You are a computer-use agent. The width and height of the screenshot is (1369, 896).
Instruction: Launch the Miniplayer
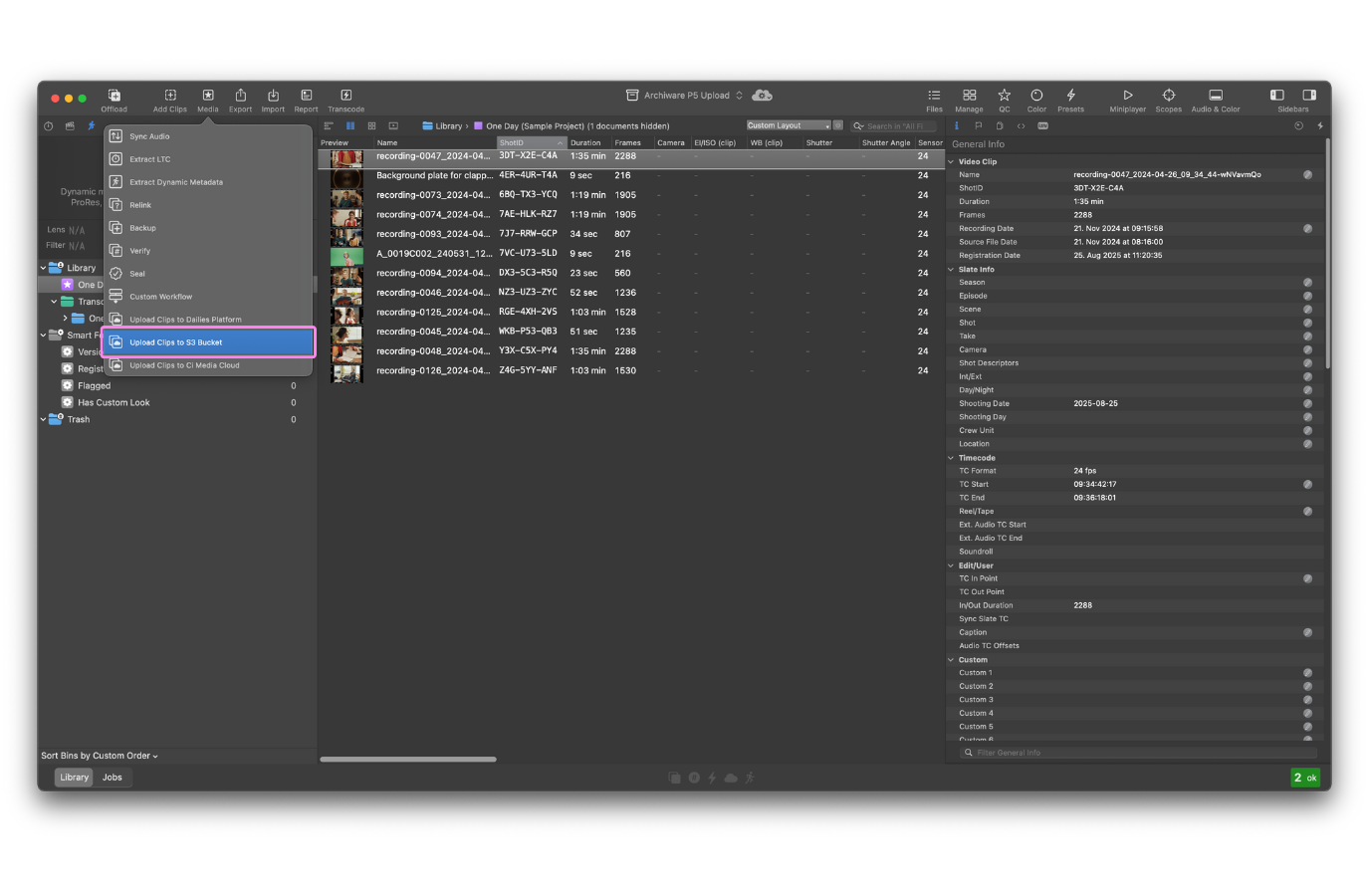[x=1127, y=97]
